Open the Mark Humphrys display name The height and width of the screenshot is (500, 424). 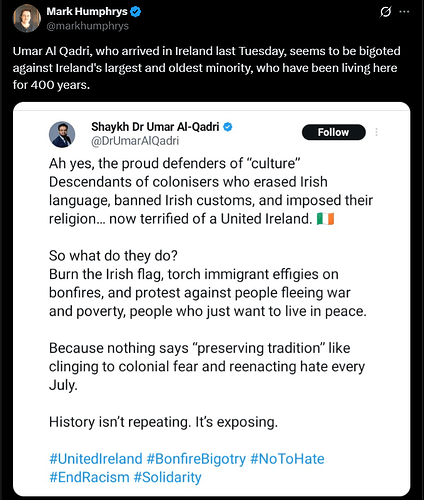87,11
